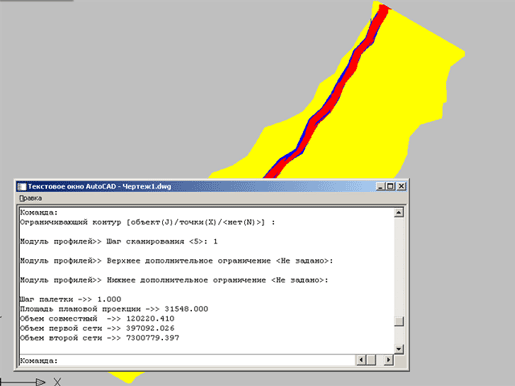Minimize the AutoCAD text window
Image resolution: width=515 pixels, height=386 pixels.
(x=380, y=186)
